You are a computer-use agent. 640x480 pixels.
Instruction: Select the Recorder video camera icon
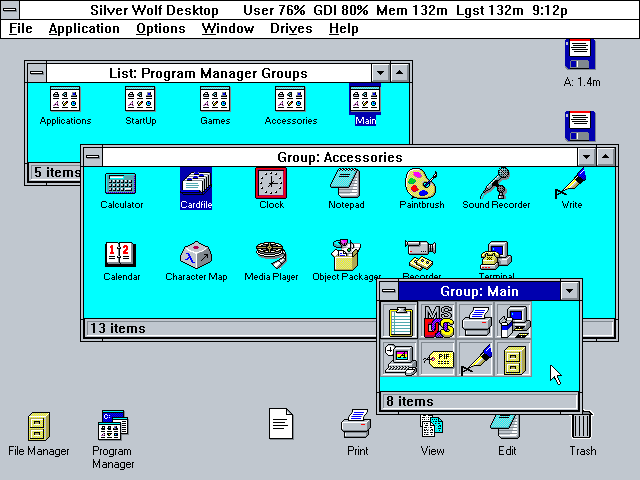coord(421,255)
